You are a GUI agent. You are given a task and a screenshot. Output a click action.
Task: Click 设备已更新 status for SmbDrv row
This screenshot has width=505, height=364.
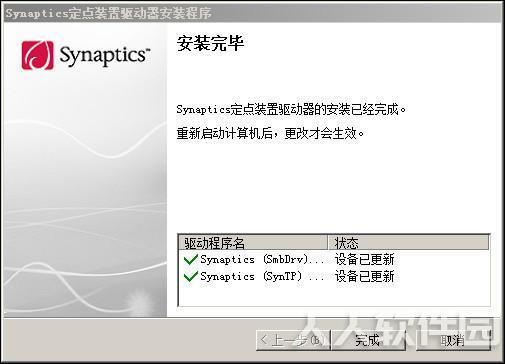click(364, 260)
